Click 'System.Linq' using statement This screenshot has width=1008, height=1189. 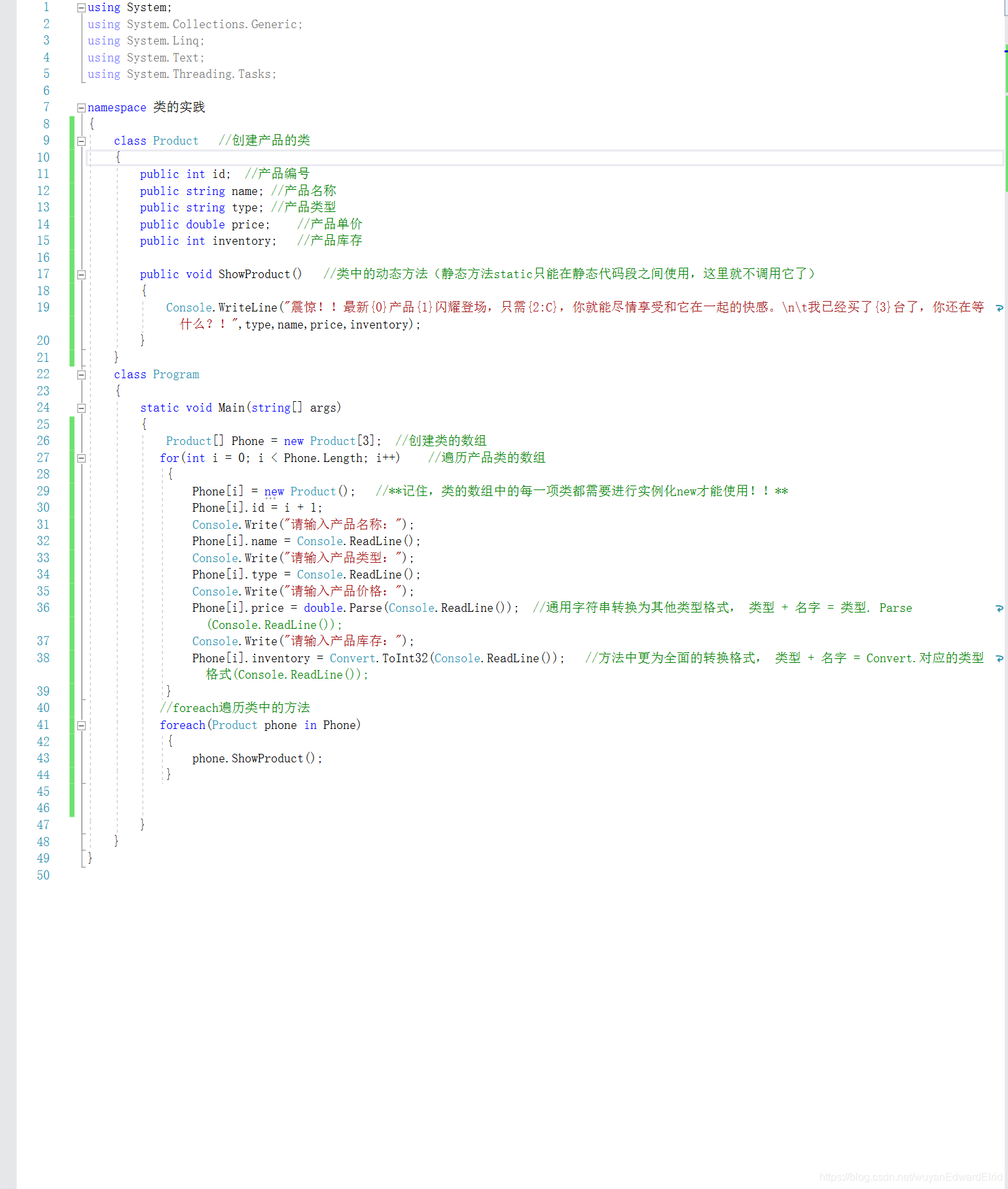pyautogui.click(x=162, y=41)
